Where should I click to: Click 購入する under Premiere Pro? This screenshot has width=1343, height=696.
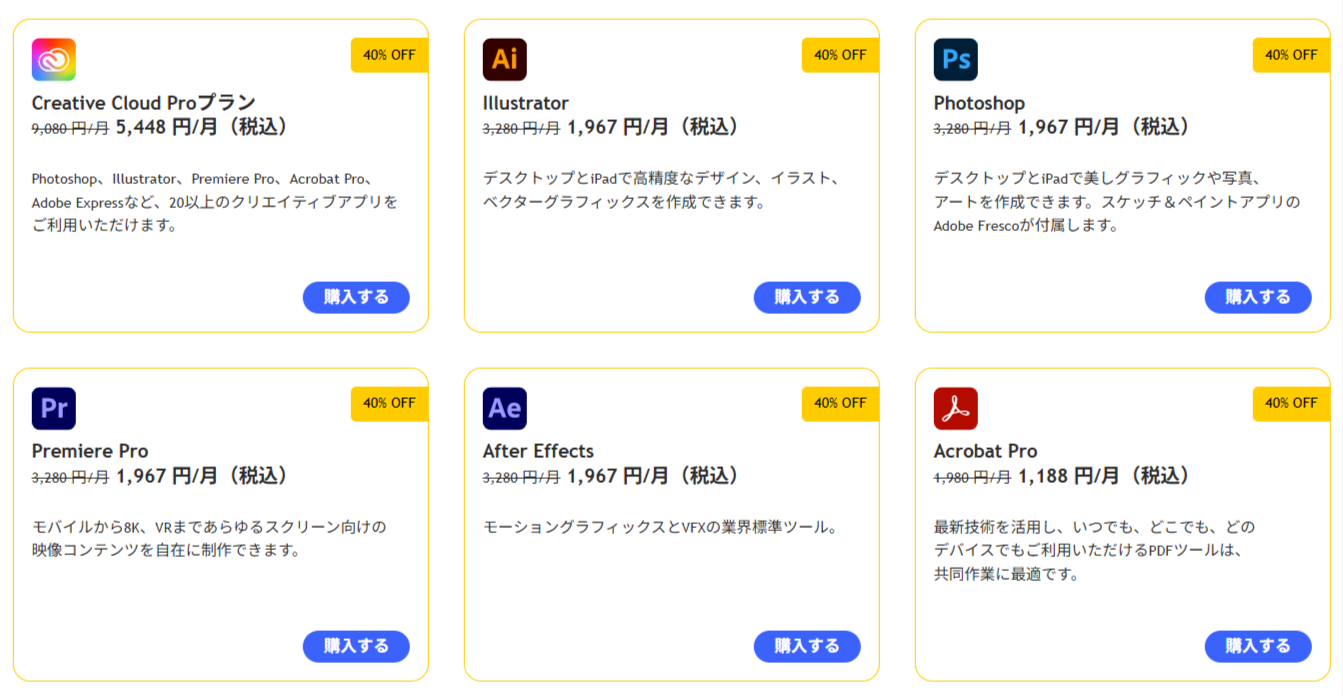(356, 646)
